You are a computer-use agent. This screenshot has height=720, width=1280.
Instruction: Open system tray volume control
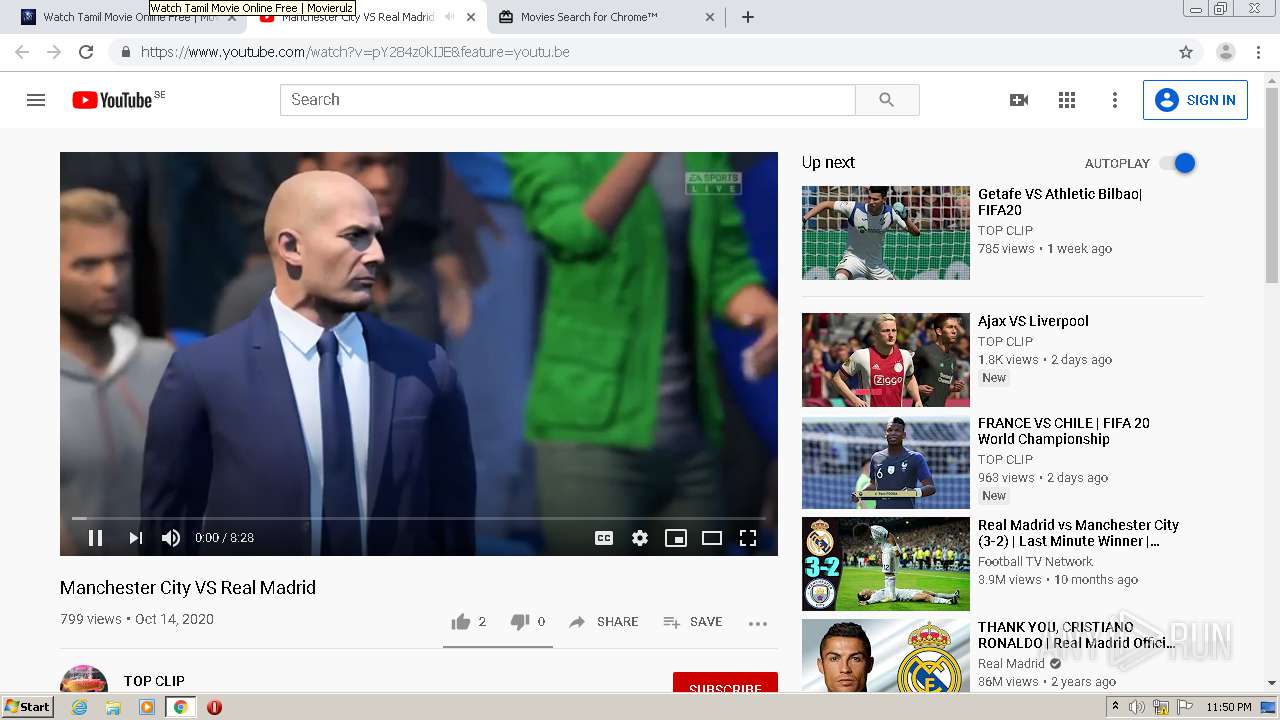[x=1137, y=707]
